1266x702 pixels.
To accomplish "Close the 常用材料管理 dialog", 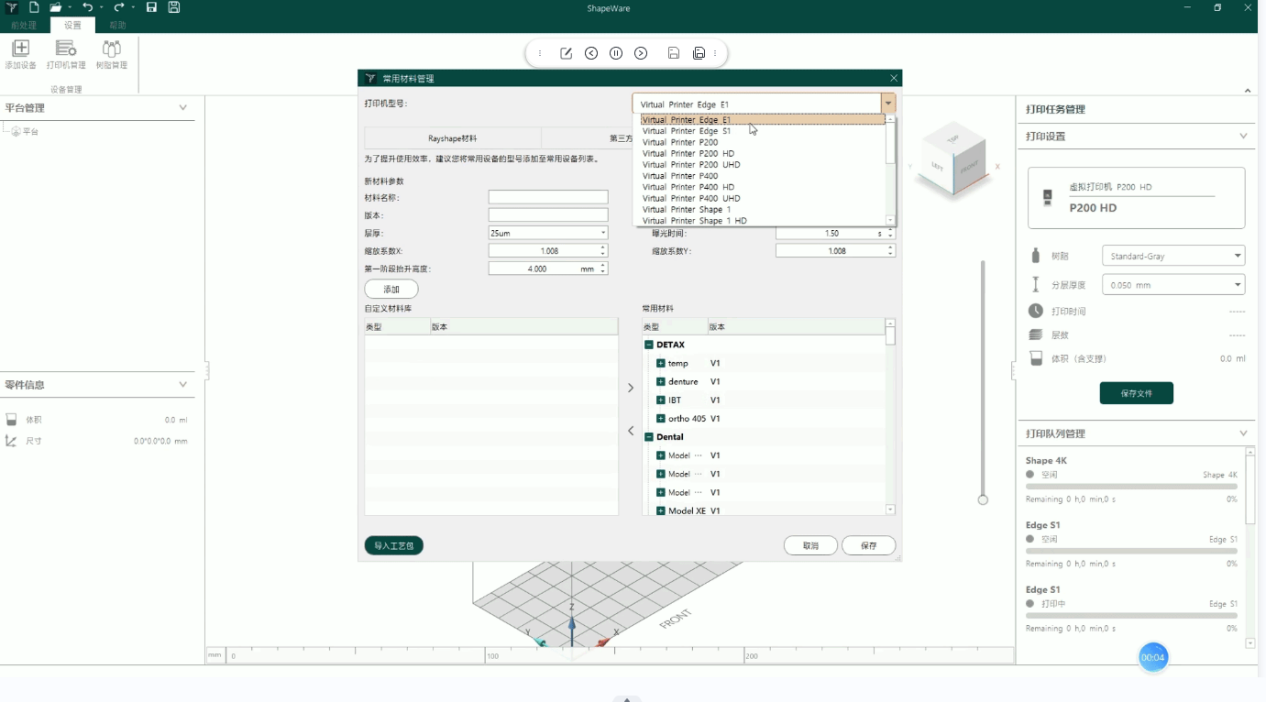I will (894, 78).
